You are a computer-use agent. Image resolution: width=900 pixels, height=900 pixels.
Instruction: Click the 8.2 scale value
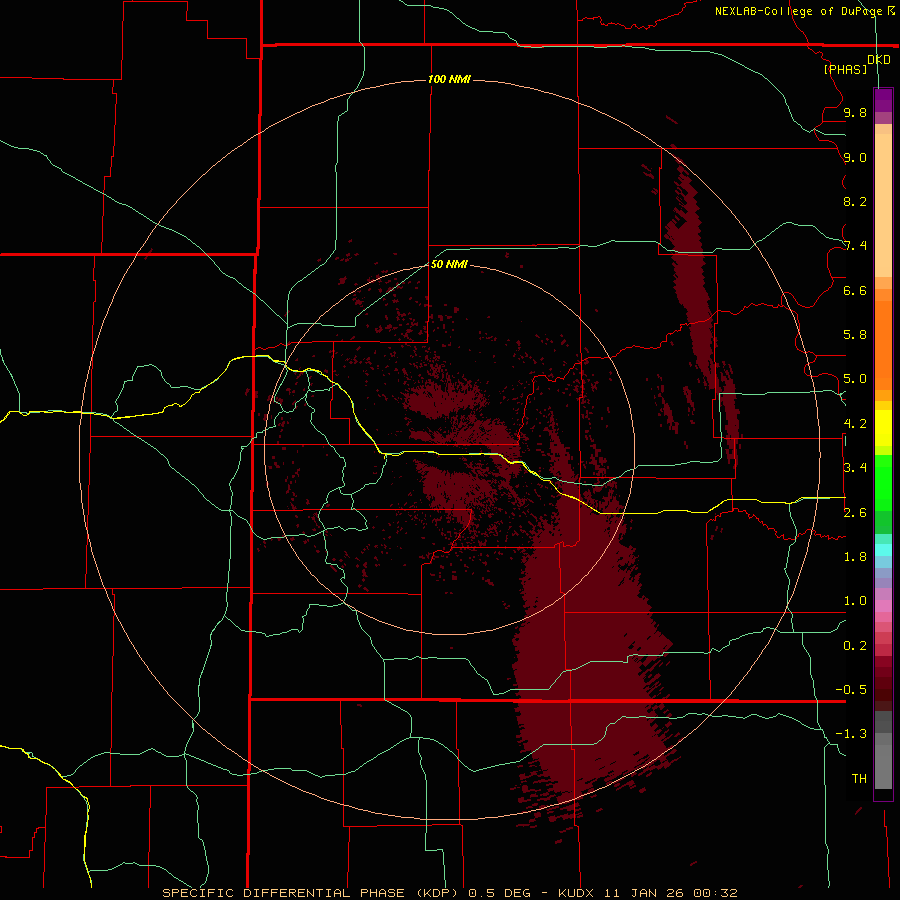(x=855, y=201)
